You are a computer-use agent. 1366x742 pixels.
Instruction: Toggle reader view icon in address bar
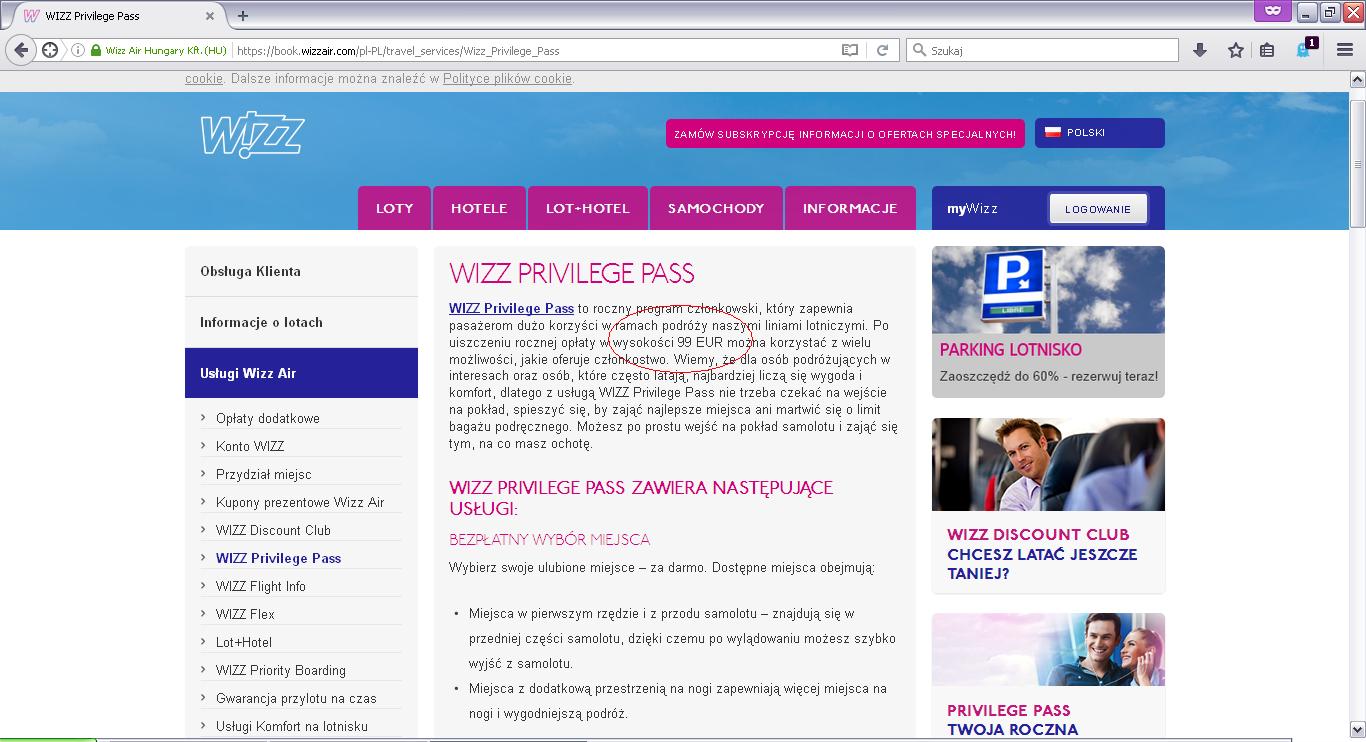[x=849, y=50]
